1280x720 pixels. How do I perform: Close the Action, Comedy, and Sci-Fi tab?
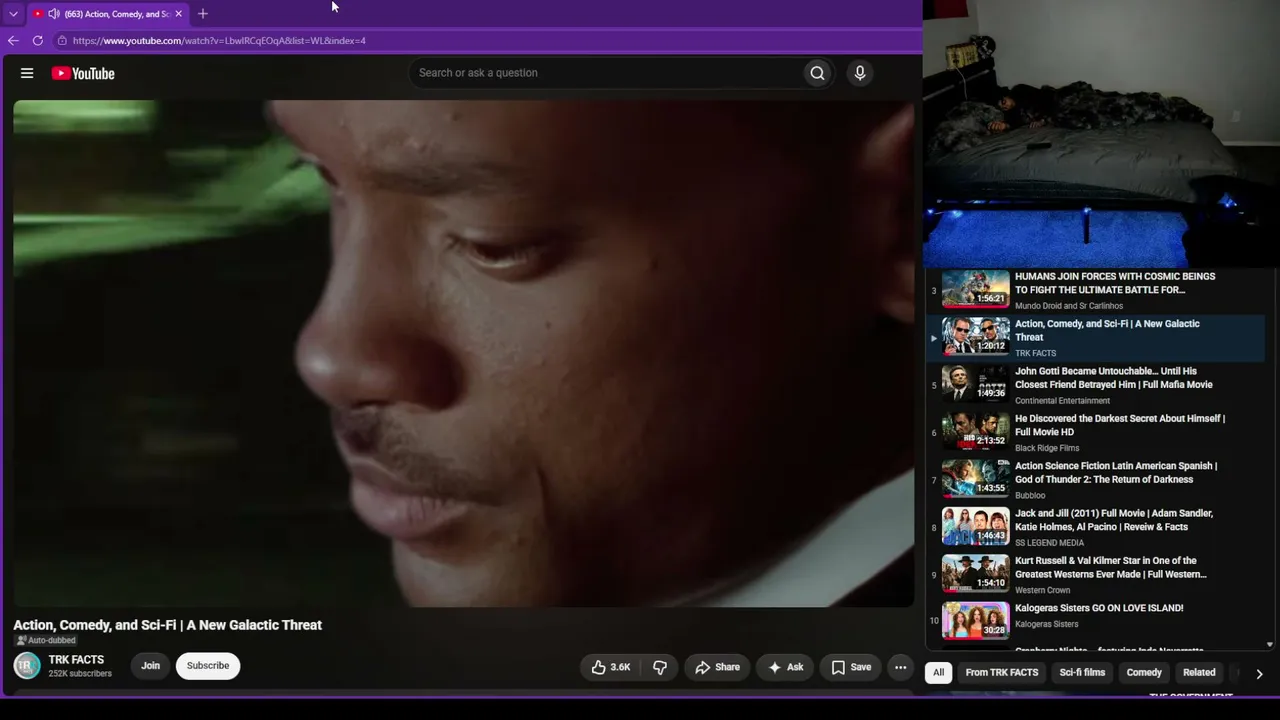click(178, 14)
